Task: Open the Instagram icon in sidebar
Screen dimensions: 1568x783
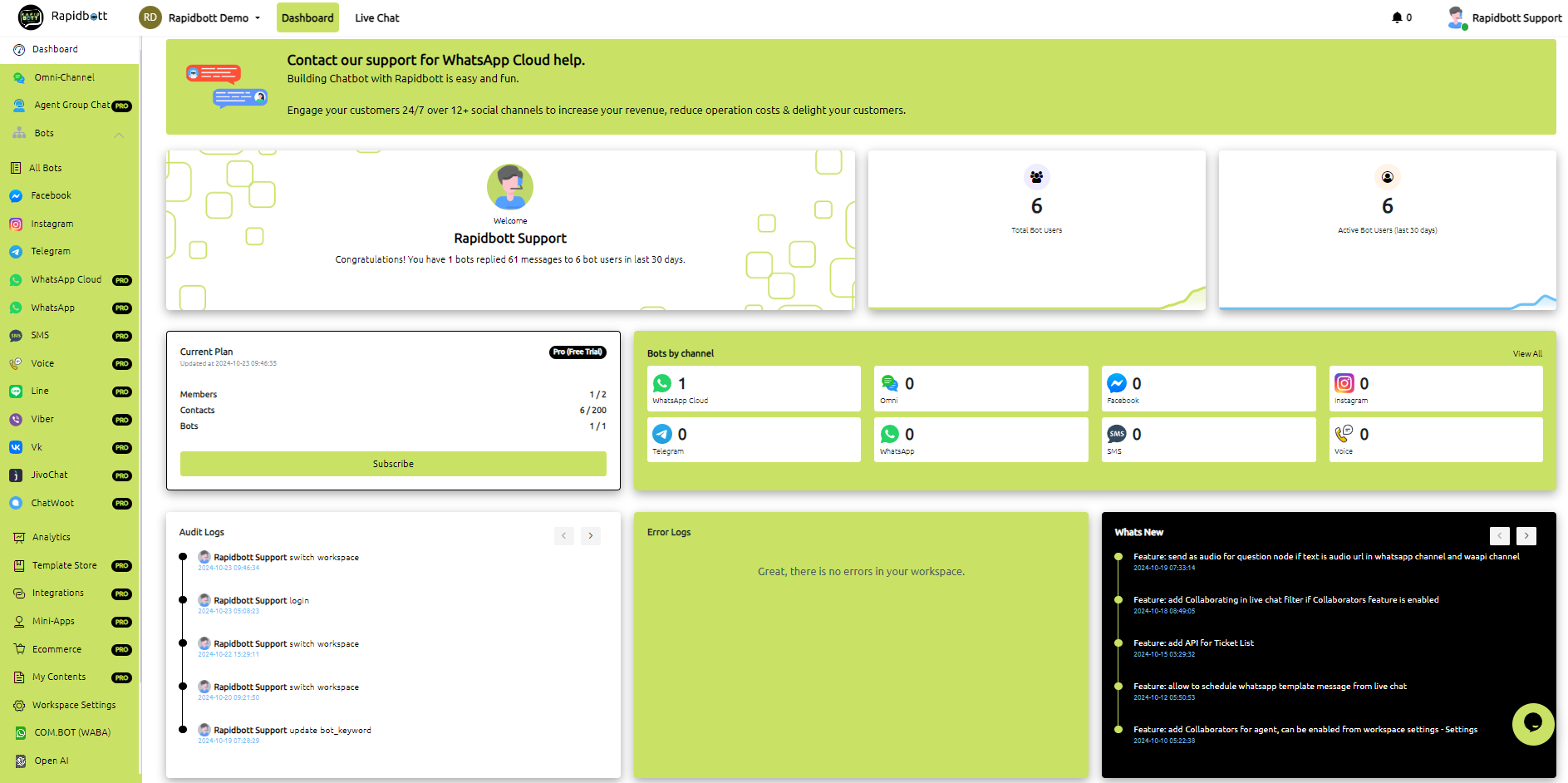Action: 16,224
